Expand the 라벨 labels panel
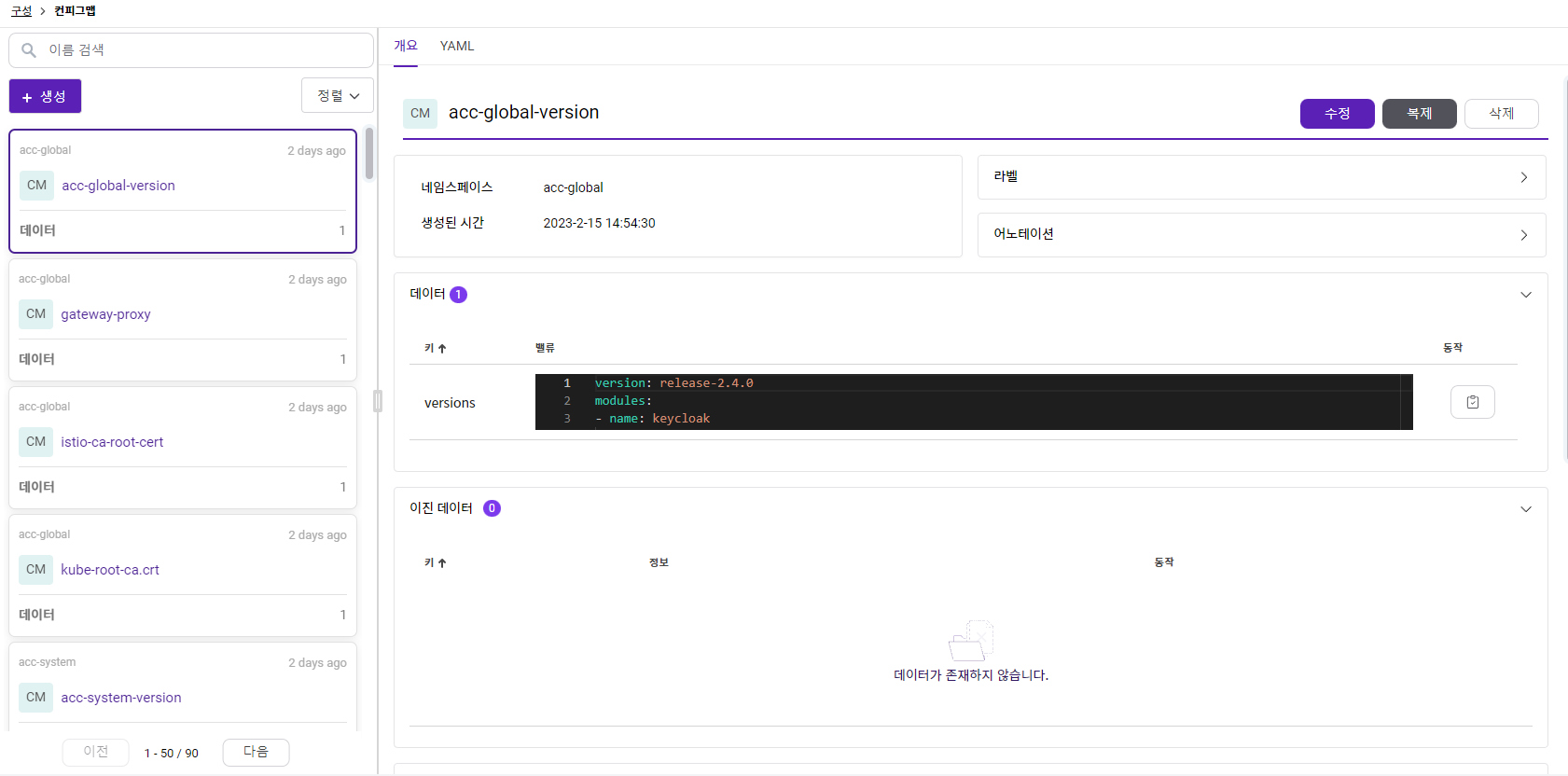This screenshot has width=1568, height=776. pyautogui.click(x=1261, y=177)
